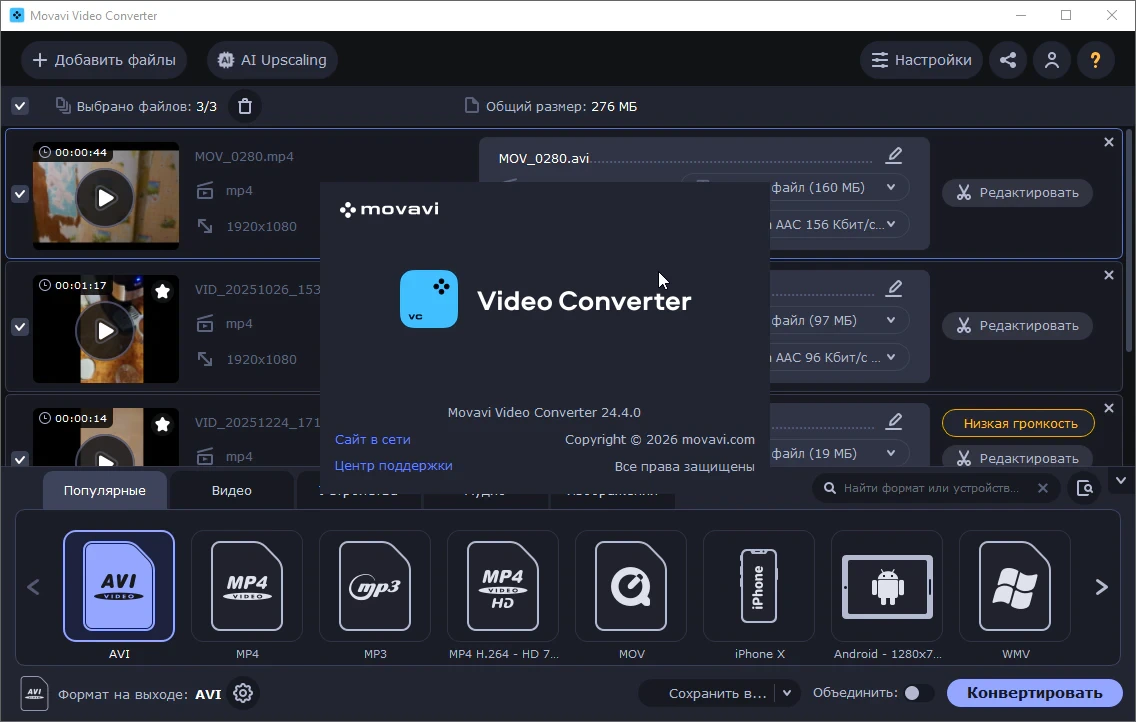Click the MOV_0280.avi output filename
Viewport: 1136px width, 722px height.
click(543, 158)
